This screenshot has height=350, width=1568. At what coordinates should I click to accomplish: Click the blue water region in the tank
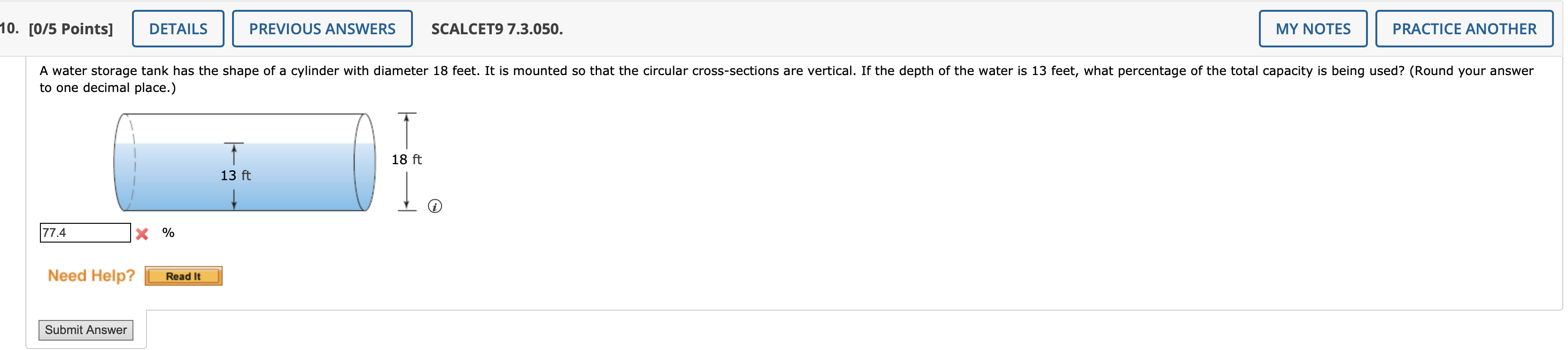point(245,177)
